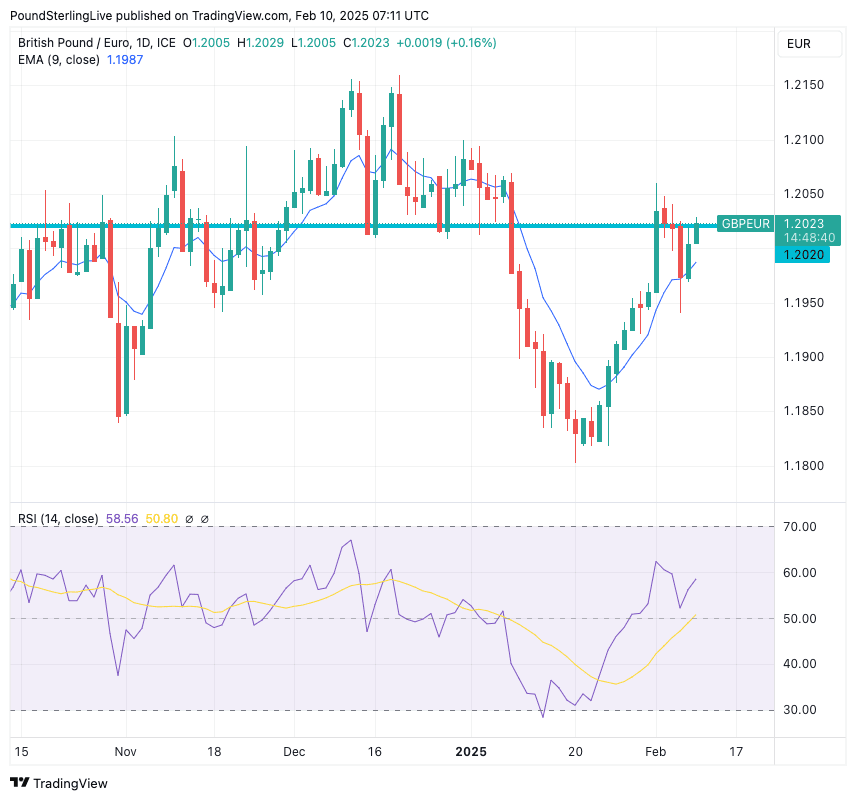Image resolution: width=856 pixels, height=800 pixels.
Task: Click the second ø symbol in RSI legend
Action: [204, 519]
